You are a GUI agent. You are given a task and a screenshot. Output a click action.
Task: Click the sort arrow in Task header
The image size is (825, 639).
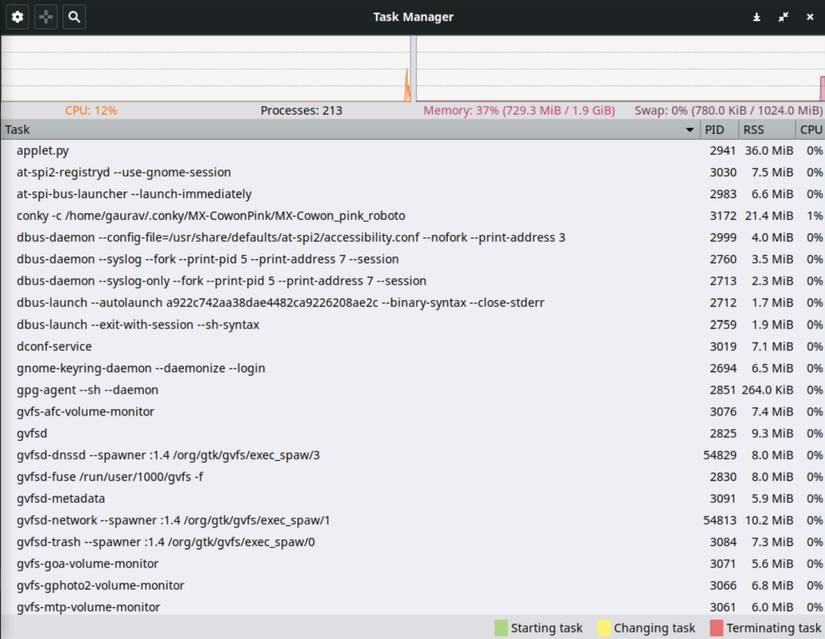(x=690, y=129)
